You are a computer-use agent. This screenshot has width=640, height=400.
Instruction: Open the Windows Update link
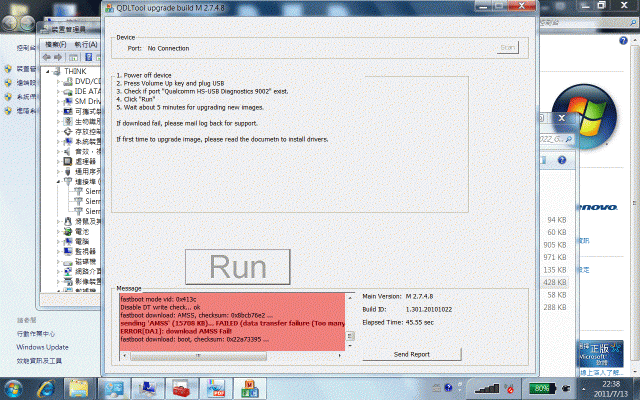click(42, 347)
